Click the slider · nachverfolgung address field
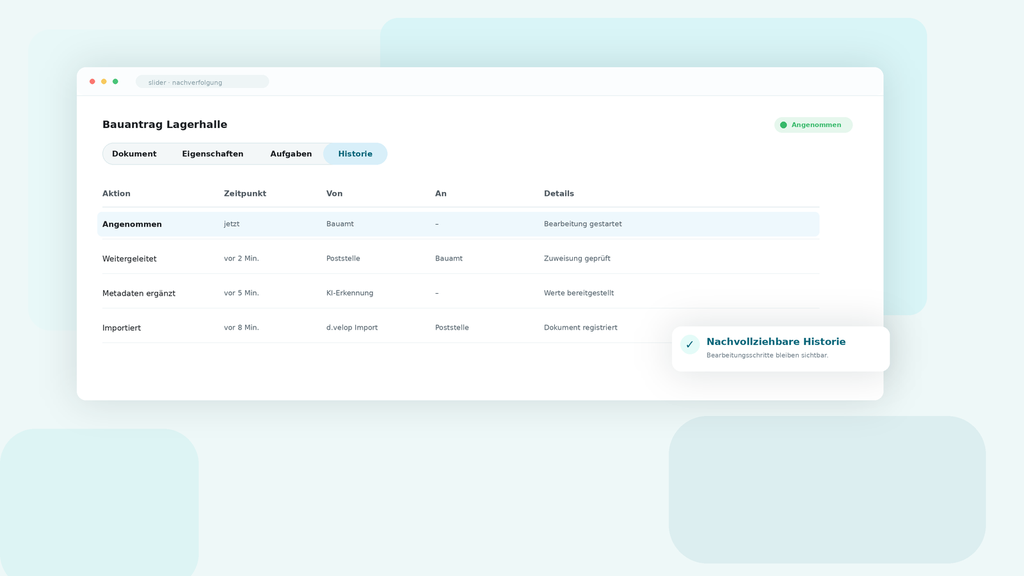Screen dimensions: 1024x576 coord(202,82)
